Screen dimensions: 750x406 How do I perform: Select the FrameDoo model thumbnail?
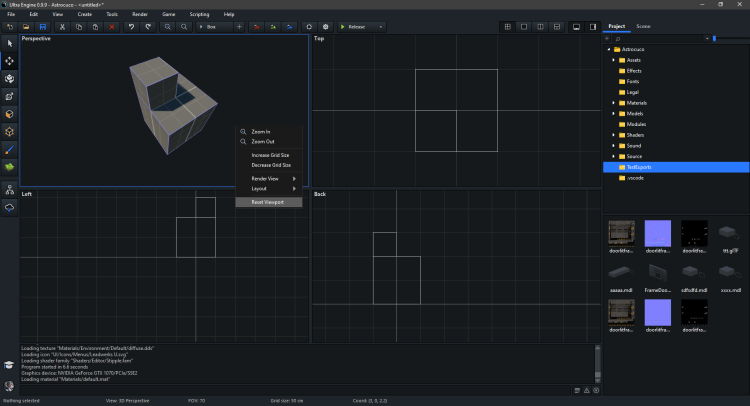pos(659,274)
